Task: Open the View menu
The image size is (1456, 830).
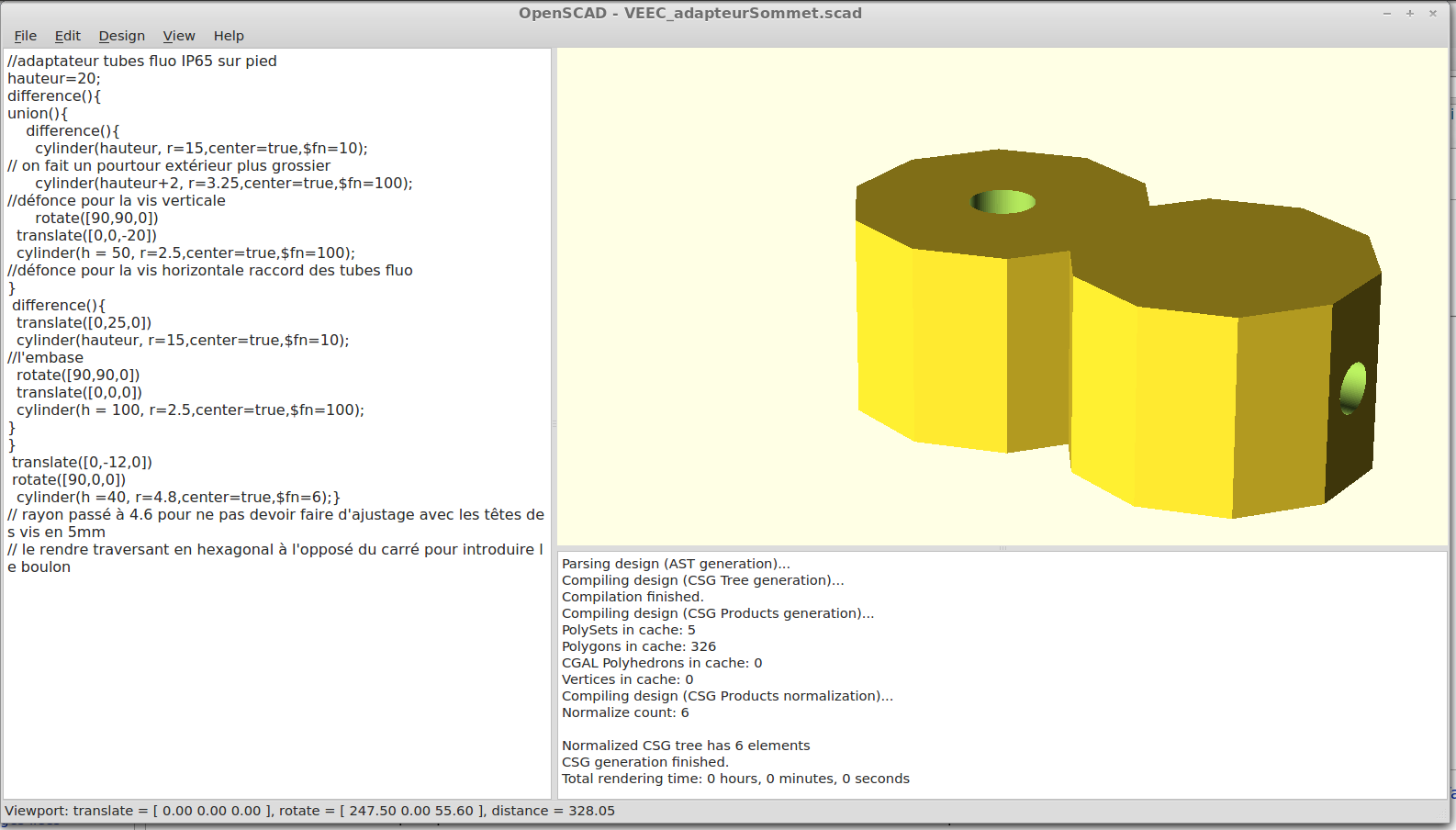Action: point(179,36)
